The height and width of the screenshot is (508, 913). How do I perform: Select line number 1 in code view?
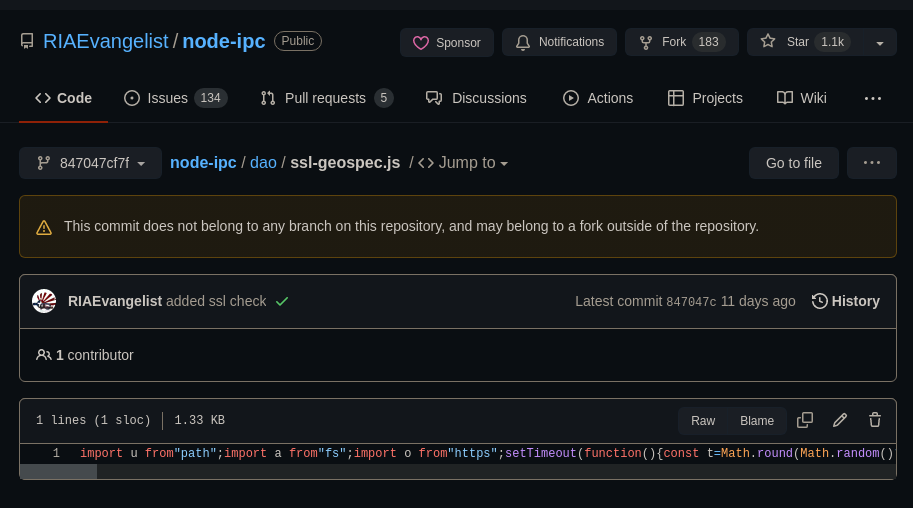(56, 453)
